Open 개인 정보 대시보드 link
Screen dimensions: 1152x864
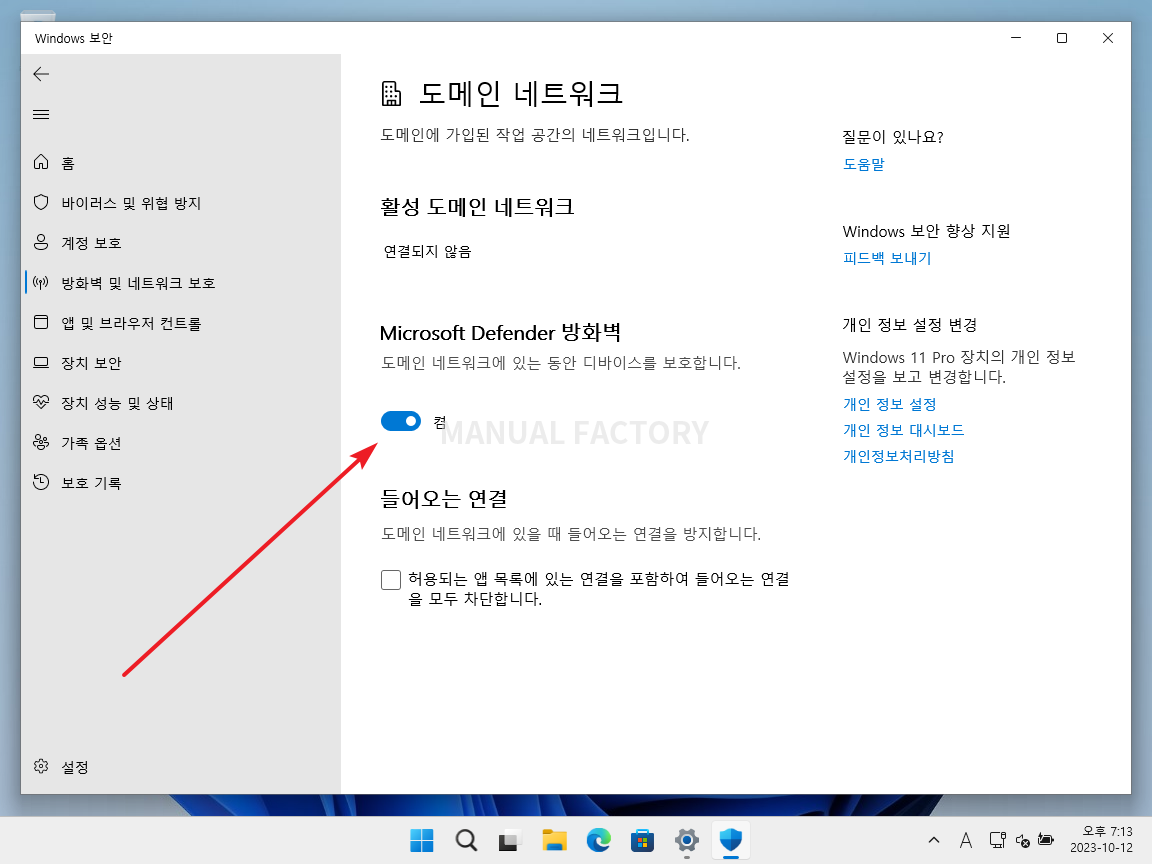click(x=903, y=430)
